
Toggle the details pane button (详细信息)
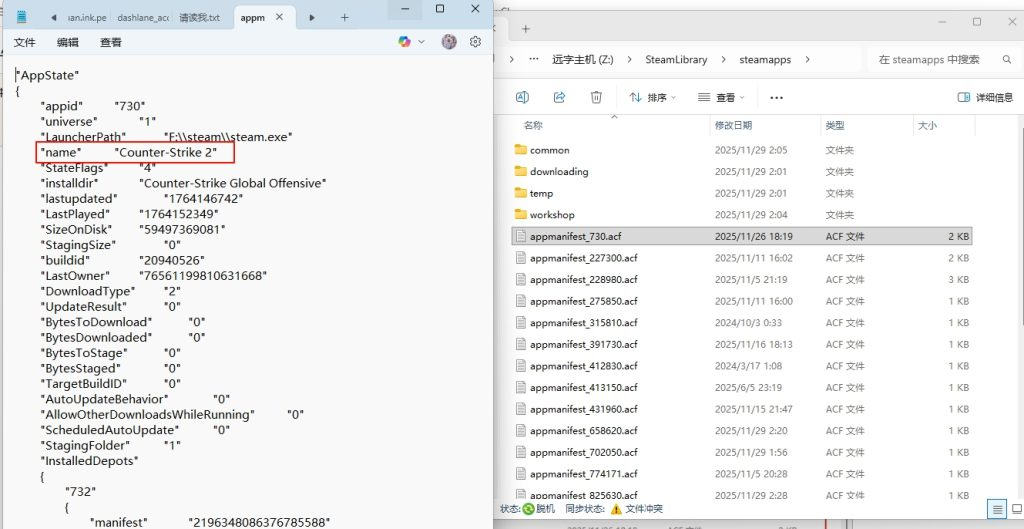(x=984, y=97)
